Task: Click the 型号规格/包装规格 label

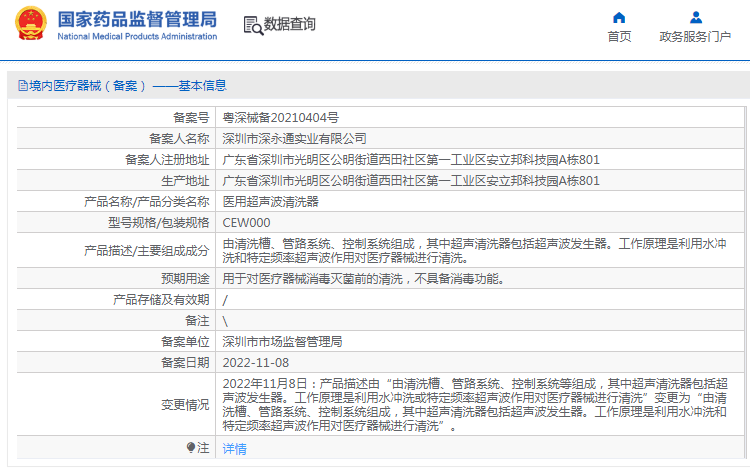Action: pos(159,223)
